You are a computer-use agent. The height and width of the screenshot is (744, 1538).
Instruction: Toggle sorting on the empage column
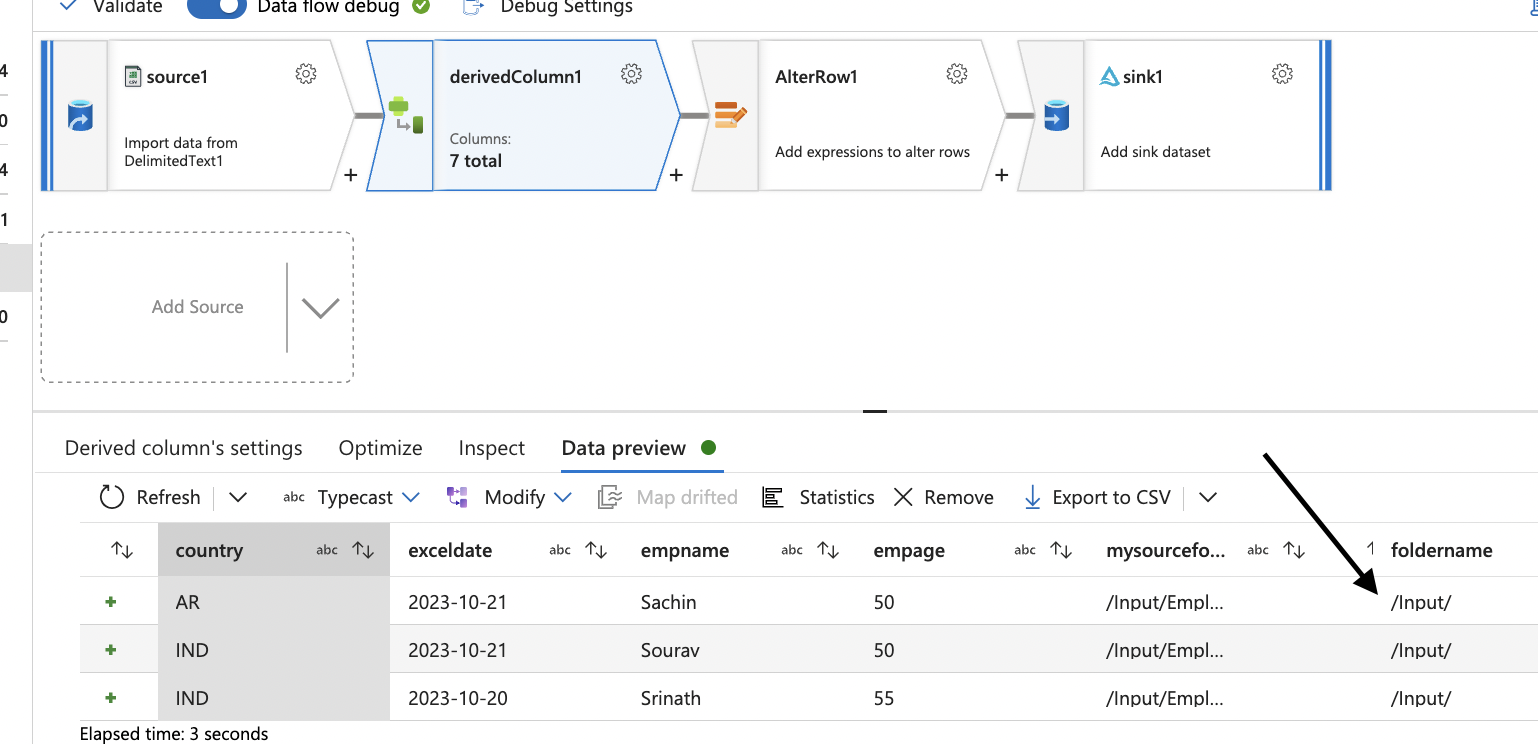tap(1061, 550)
